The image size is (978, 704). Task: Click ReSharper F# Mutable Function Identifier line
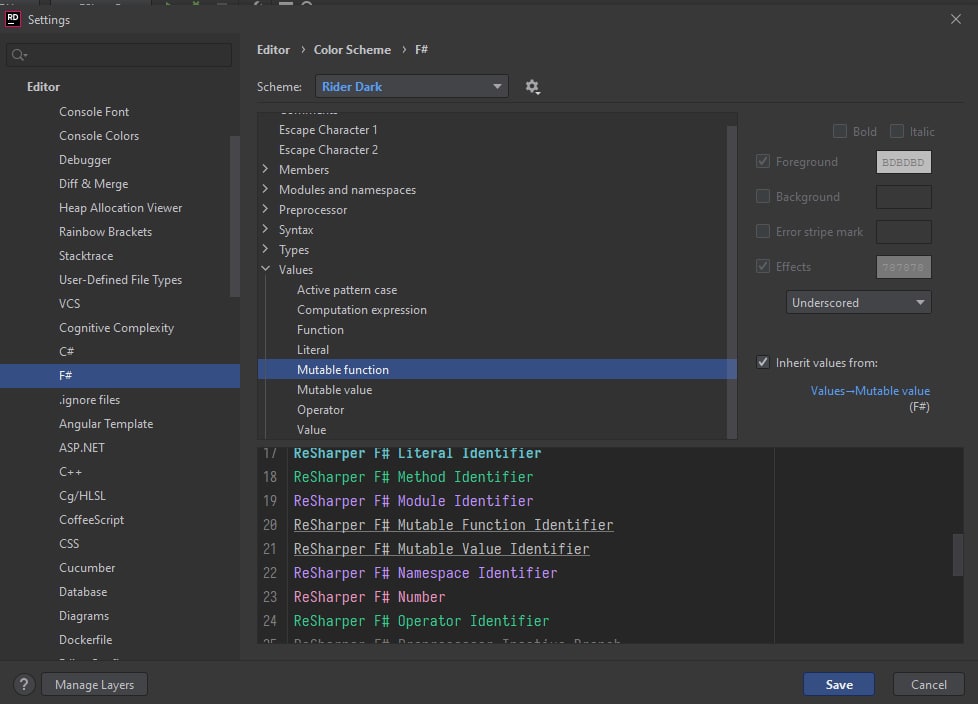pos(453,525)
